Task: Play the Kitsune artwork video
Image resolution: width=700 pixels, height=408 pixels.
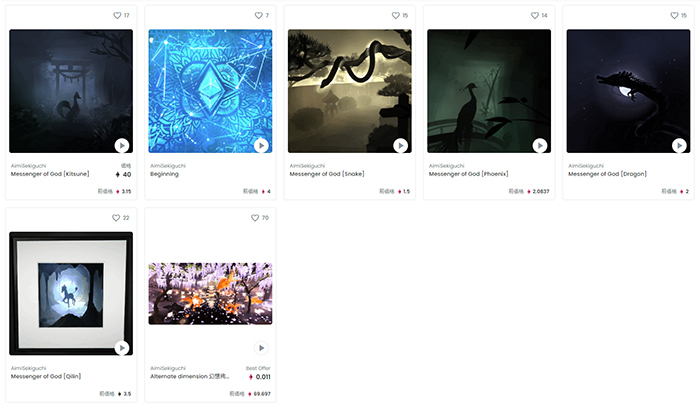Action: (x=122, y=146)
